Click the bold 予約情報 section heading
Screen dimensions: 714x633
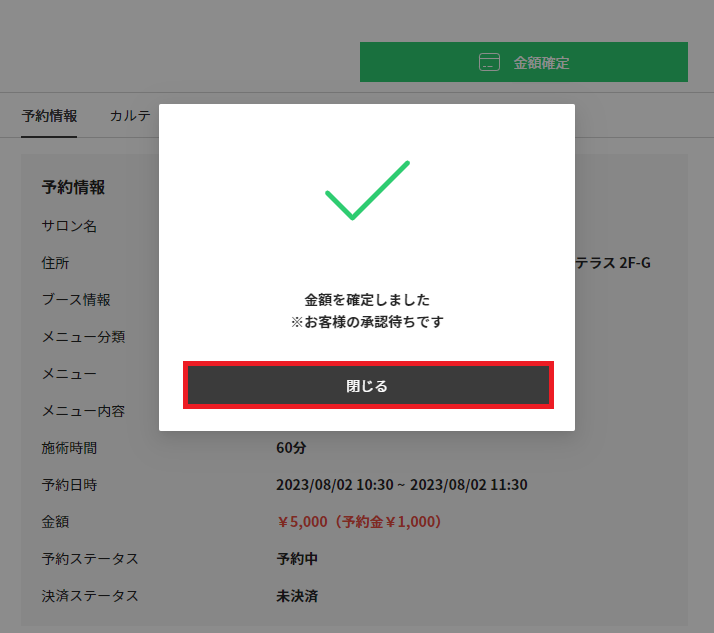click(x=73, y=187)
